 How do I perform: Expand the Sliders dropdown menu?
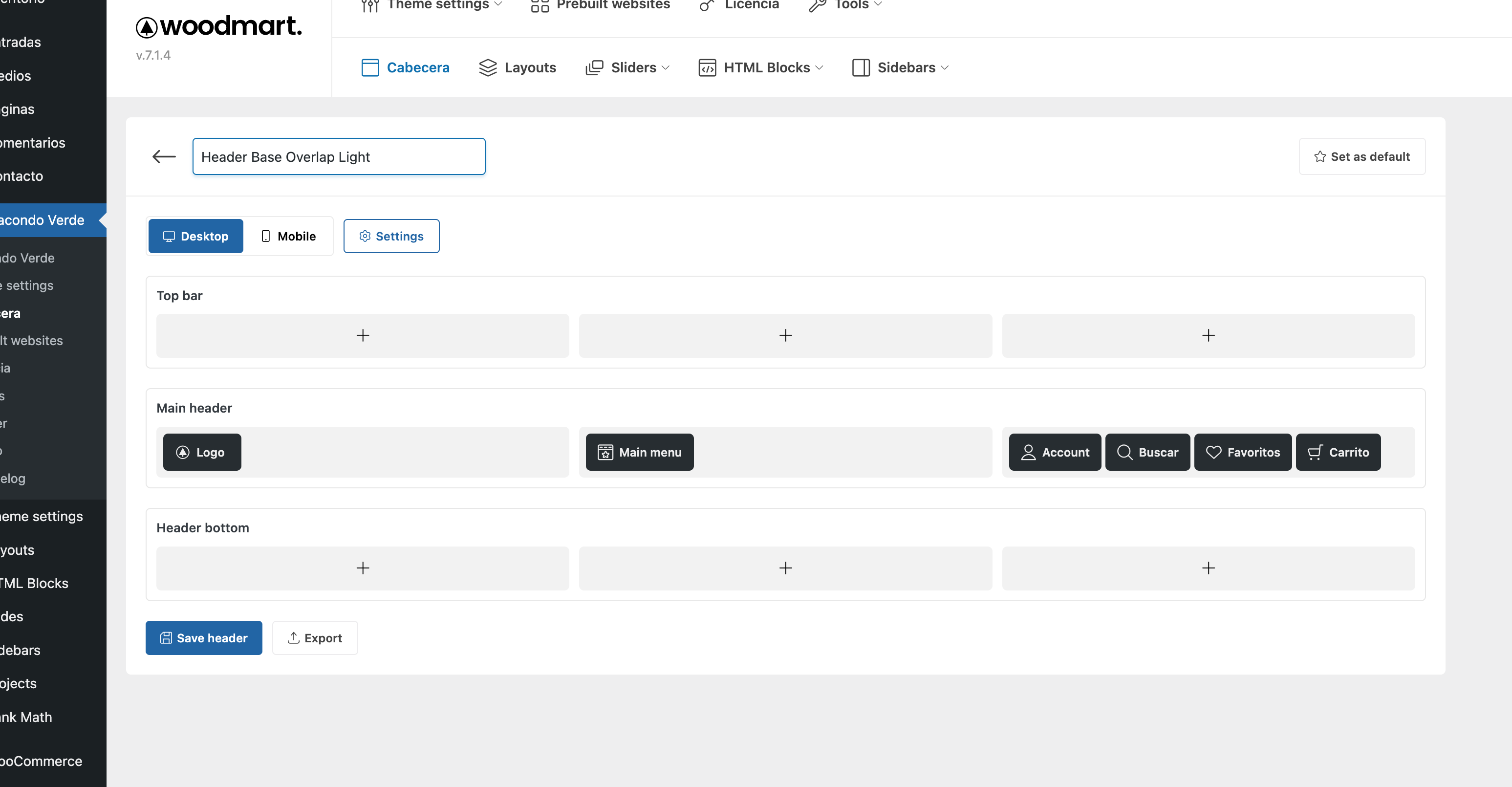[x=627, y=67]
